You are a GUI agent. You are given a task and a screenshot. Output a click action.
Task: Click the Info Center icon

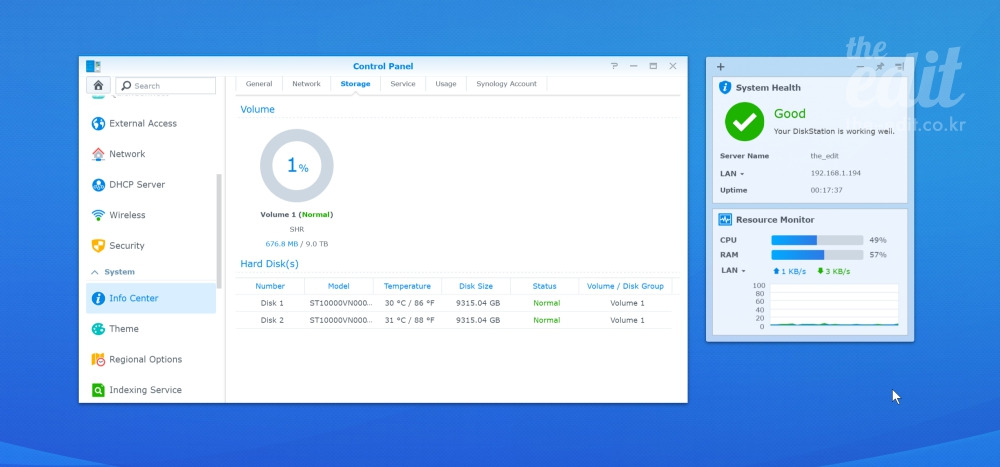pyautogui.click(x=98, y=299)
